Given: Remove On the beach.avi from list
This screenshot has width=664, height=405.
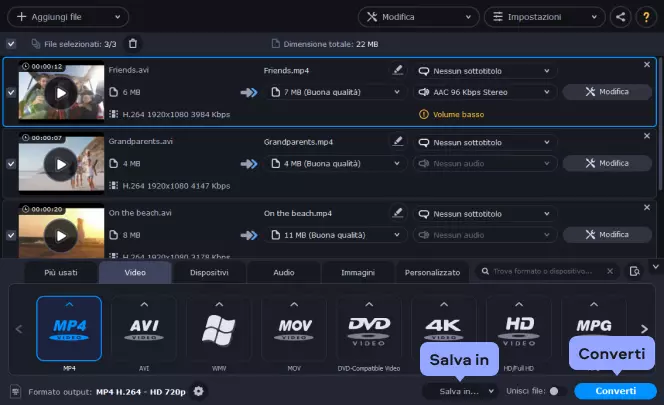Looking at the screenshot, I should pos(647,208).
